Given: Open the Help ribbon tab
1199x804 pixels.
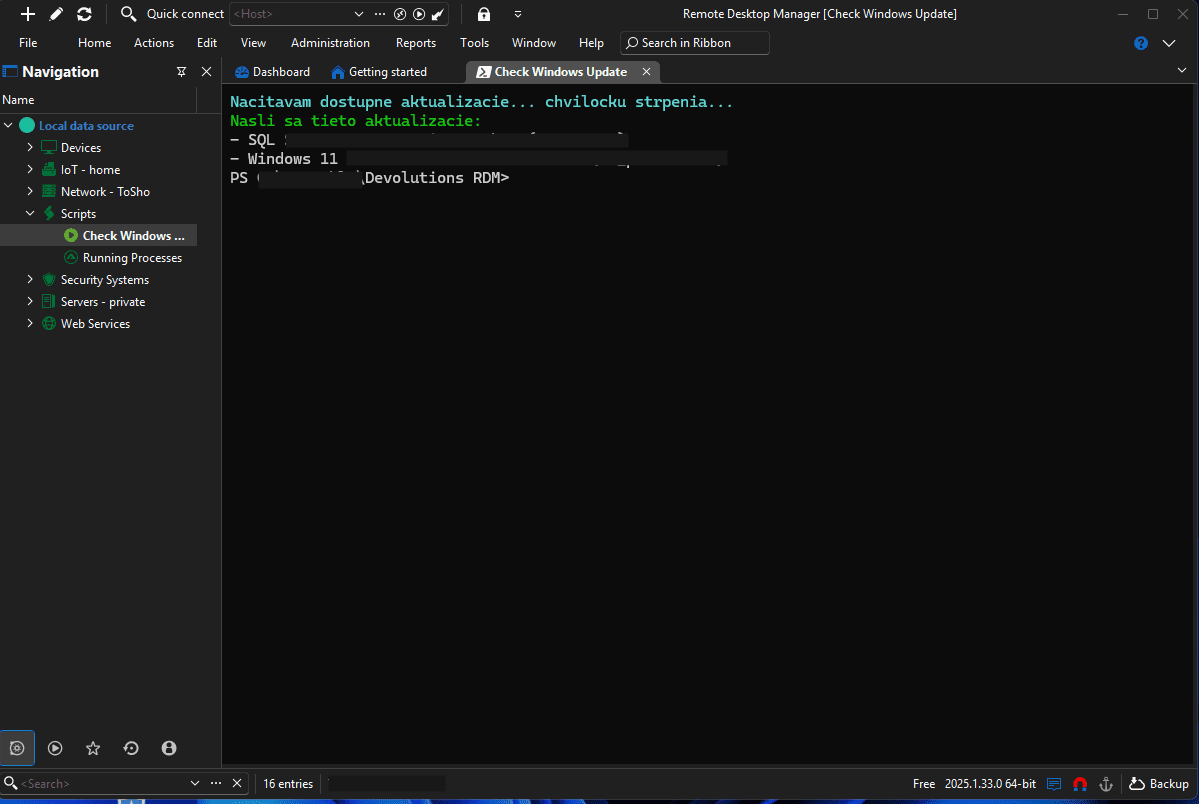Looking at the screenshot, I should pyautogui.click(x=591, y=43).
